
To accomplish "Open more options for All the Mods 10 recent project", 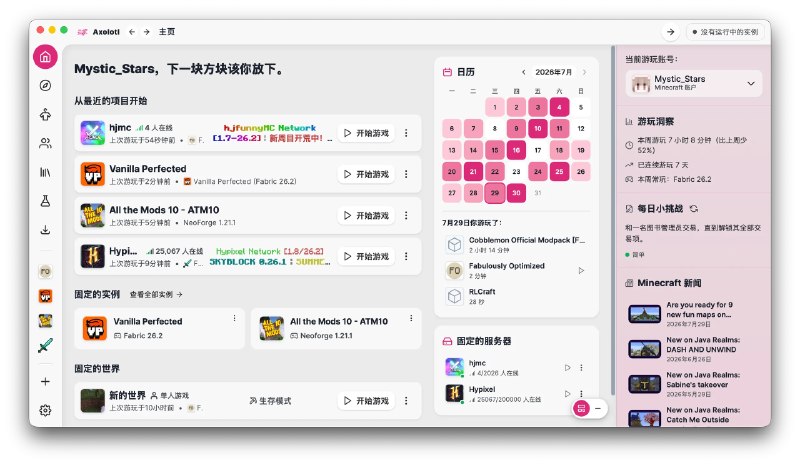I will coord(406,215).
